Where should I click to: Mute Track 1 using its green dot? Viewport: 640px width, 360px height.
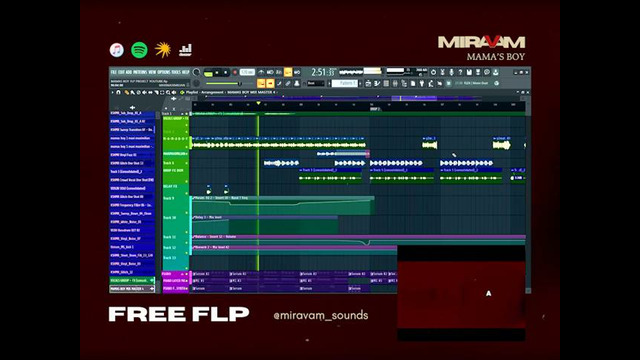click(187, 114)
